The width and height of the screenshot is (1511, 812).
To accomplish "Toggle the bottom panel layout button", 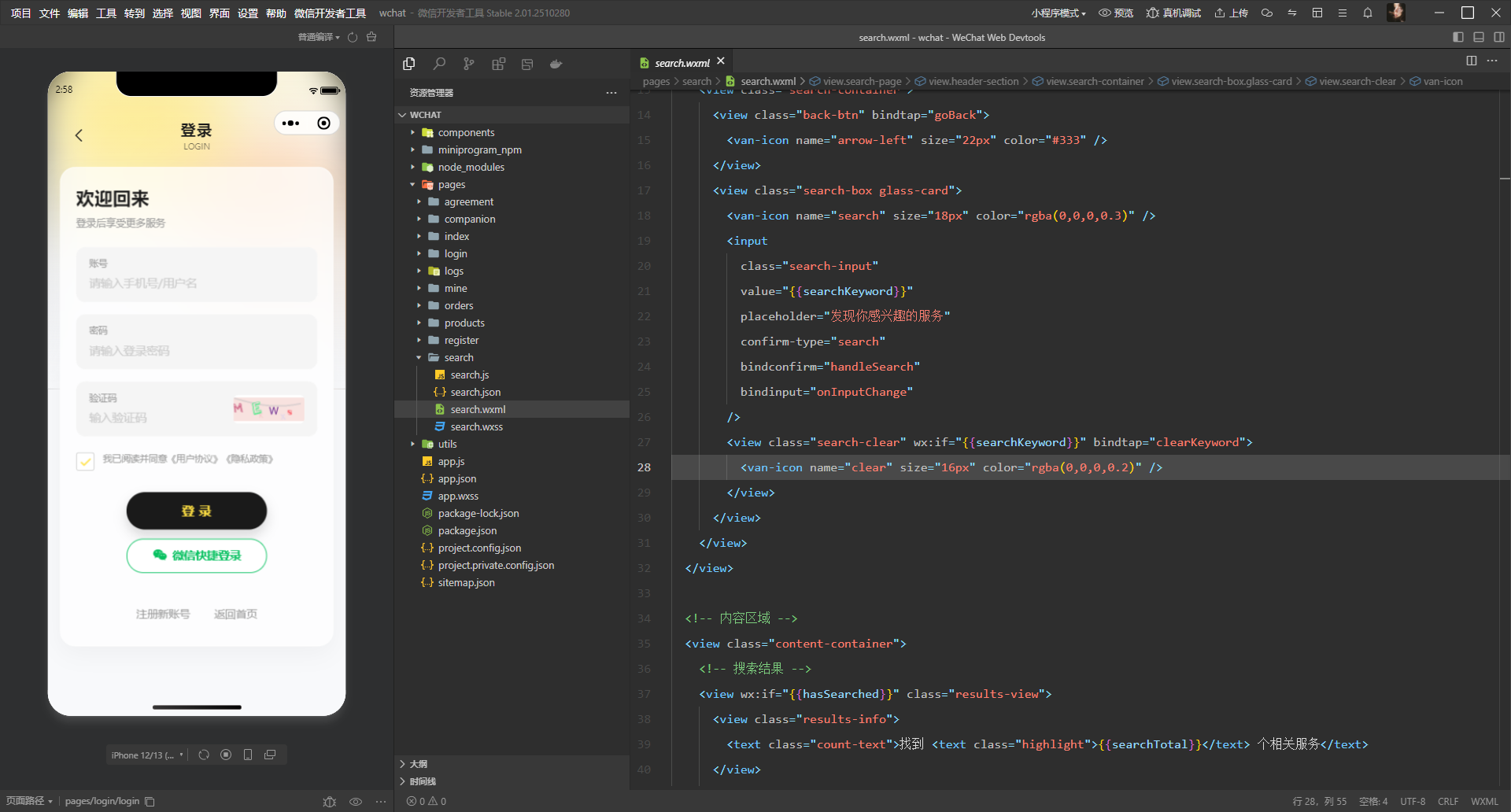I will point(1478,37).
